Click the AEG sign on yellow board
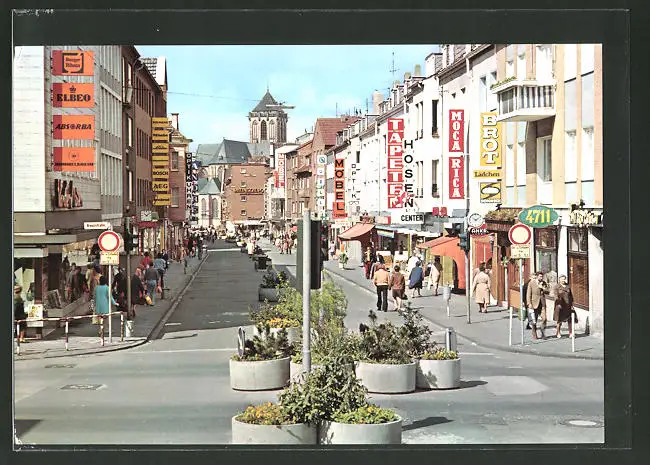 point(161,187)
